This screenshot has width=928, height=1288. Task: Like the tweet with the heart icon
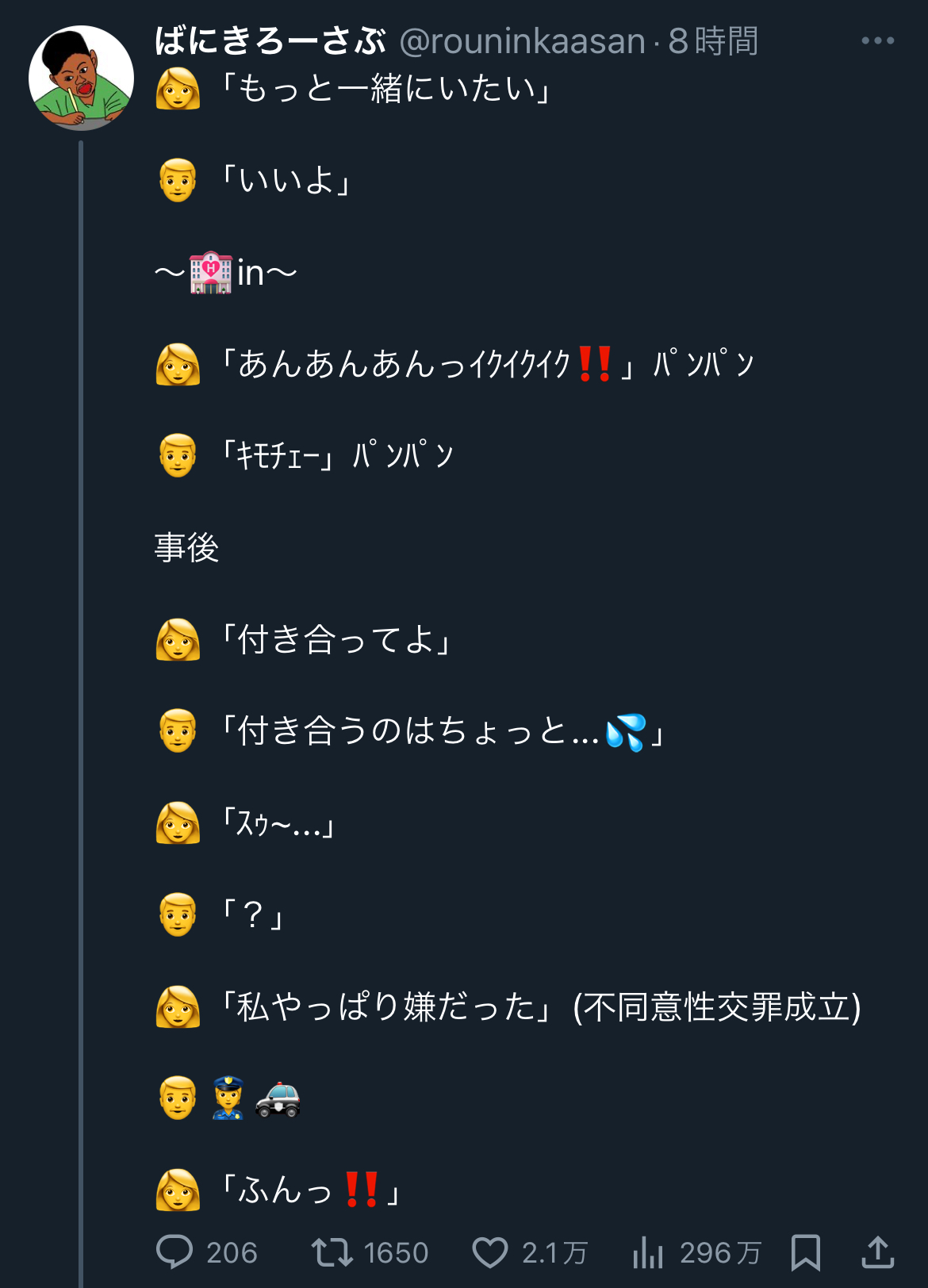(490, 1253)
